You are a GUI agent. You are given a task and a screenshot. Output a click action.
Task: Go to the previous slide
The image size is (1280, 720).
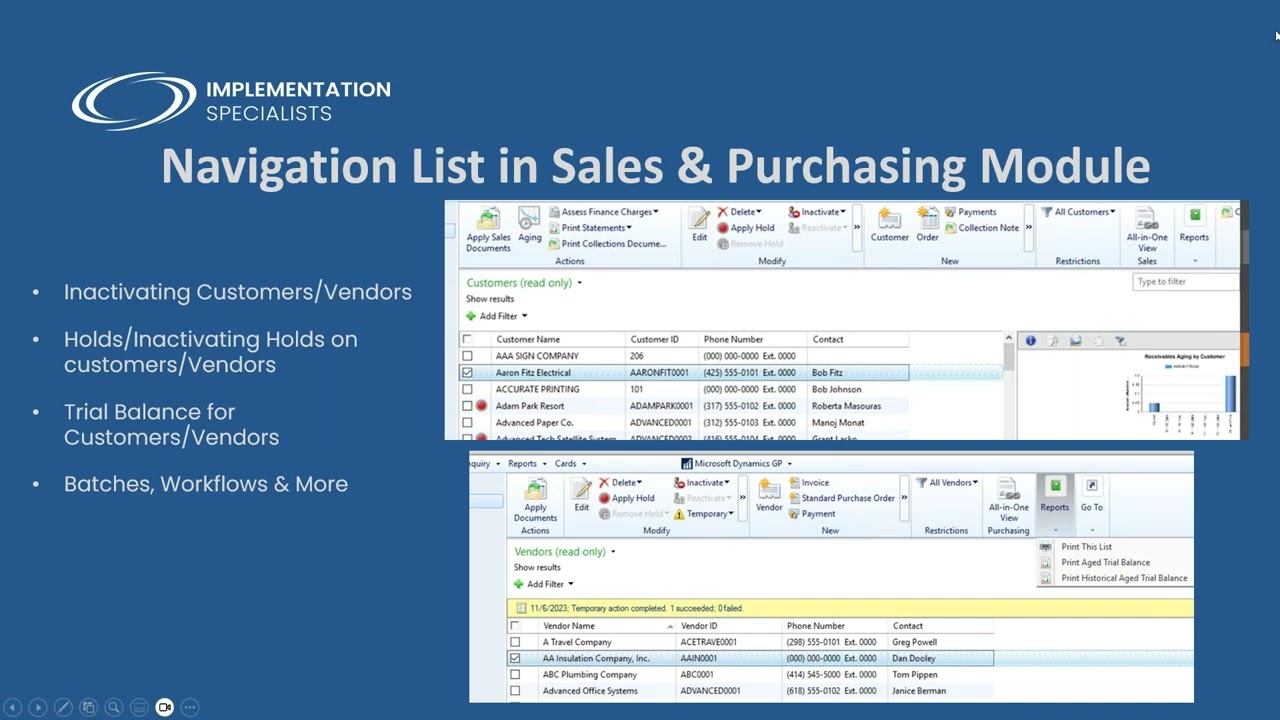coord(13,707)
